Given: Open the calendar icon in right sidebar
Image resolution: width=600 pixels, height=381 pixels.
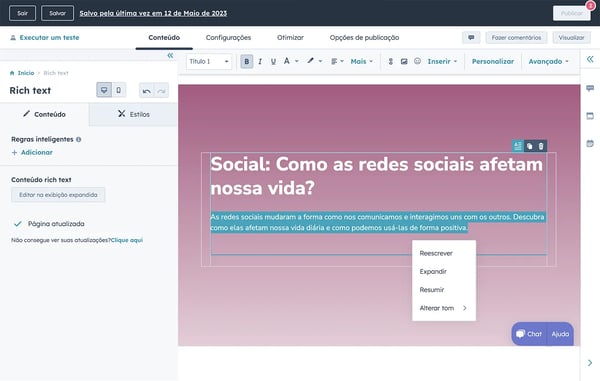Looking at the screenshot, I should [590, 143].
